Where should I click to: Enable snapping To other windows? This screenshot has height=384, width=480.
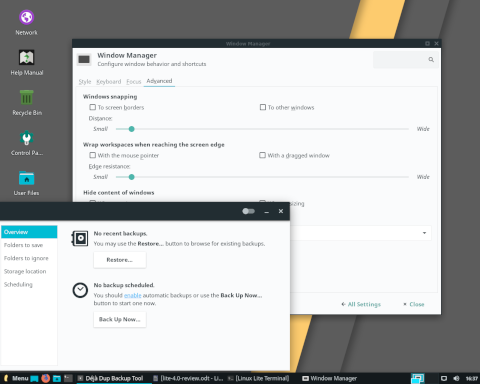click(263, 107)
